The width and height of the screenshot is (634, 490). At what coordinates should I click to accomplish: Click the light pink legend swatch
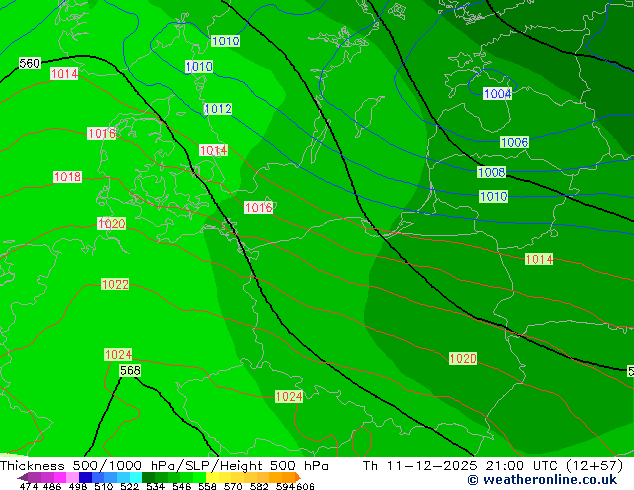point(72,477)
